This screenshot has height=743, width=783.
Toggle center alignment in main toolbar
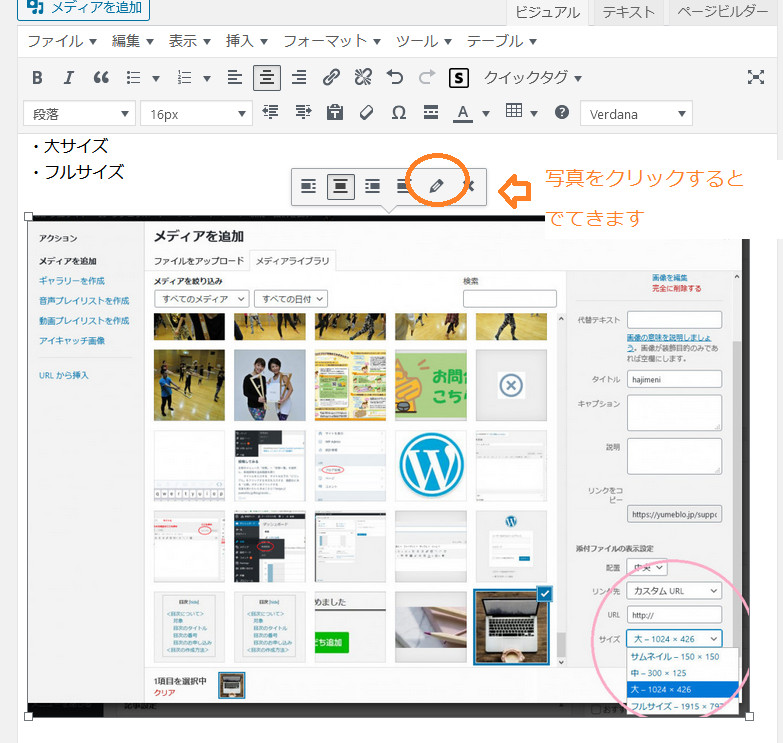click(x=267, y=78)
